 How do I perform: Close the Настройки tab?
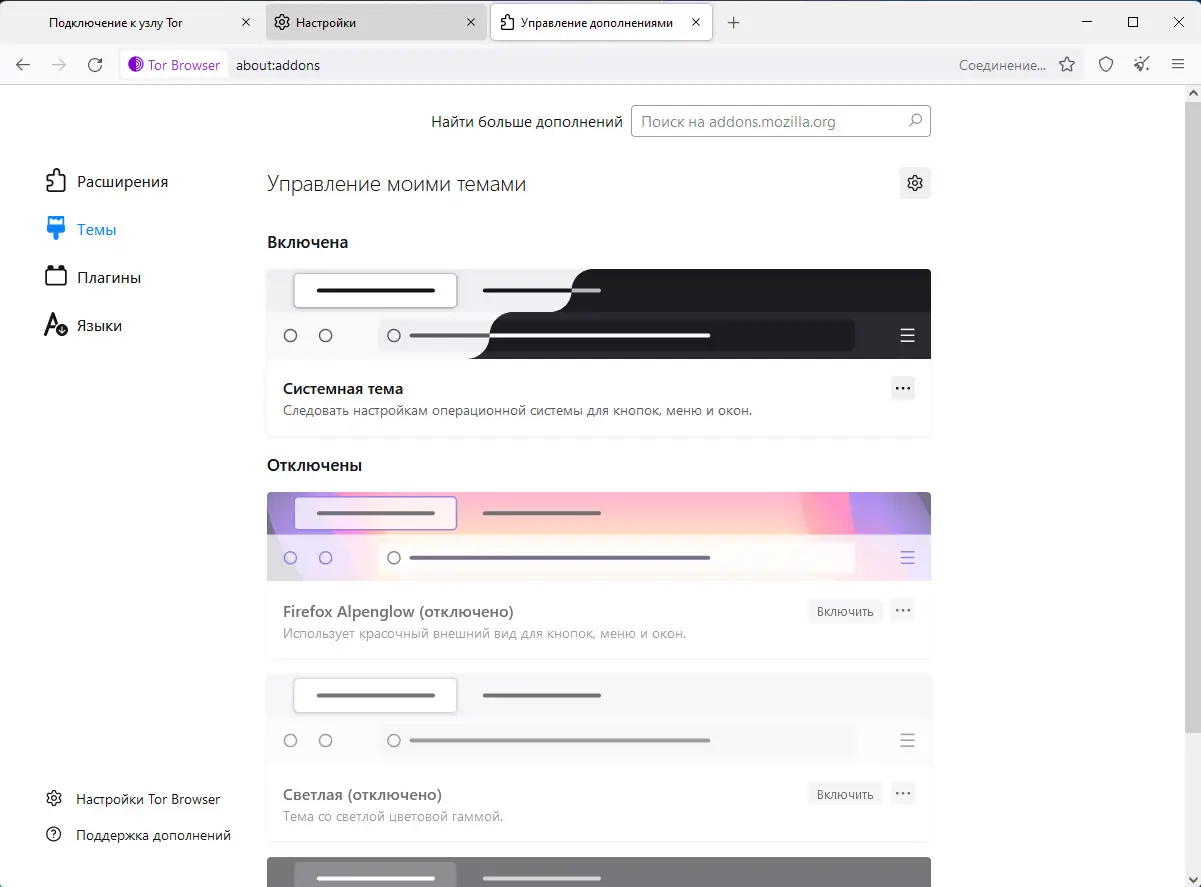click(471, 22)
